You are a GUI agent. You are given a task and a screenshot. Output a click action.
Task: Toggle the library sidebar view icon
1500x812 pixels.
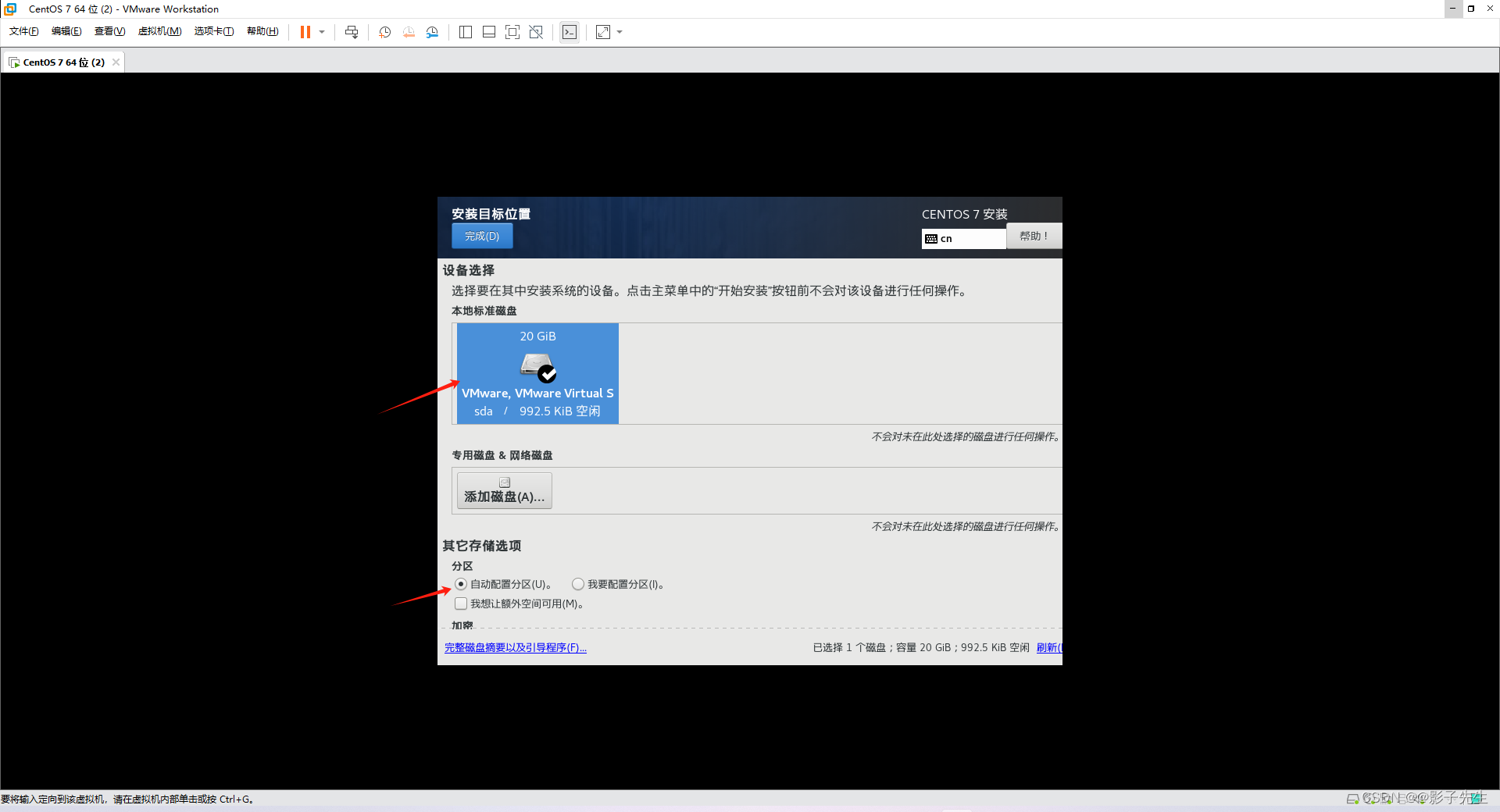[466, 32]
